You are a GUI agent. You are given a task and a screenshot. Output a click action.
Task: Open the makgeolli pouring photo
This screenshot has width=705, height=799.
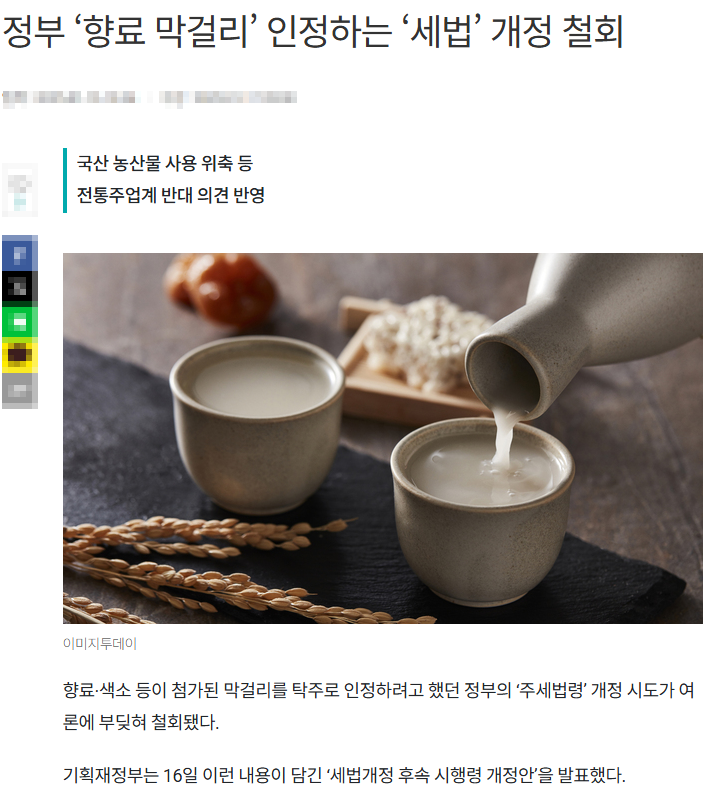[383, 438]
